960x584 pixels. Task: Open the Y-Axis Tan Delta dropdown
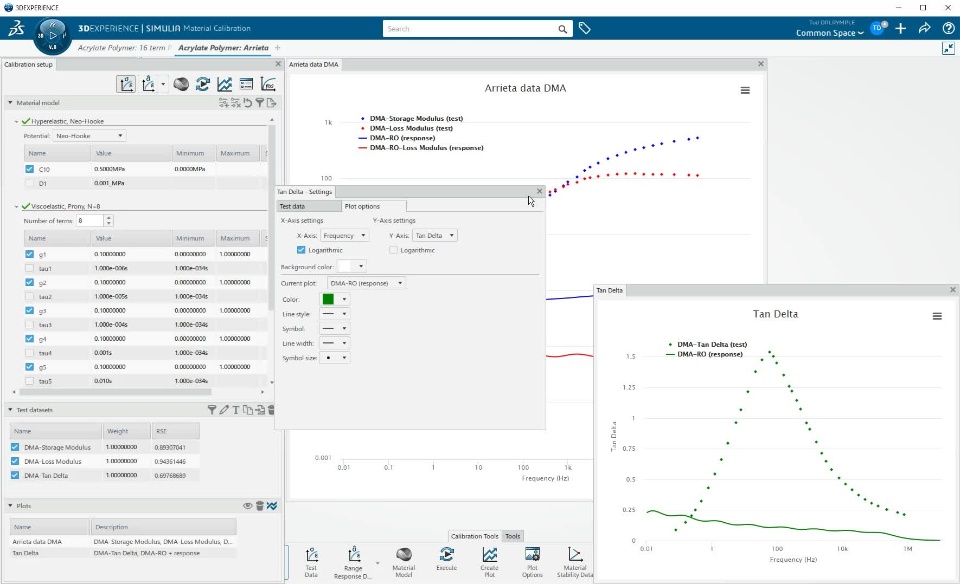click(x=435, y=235)
